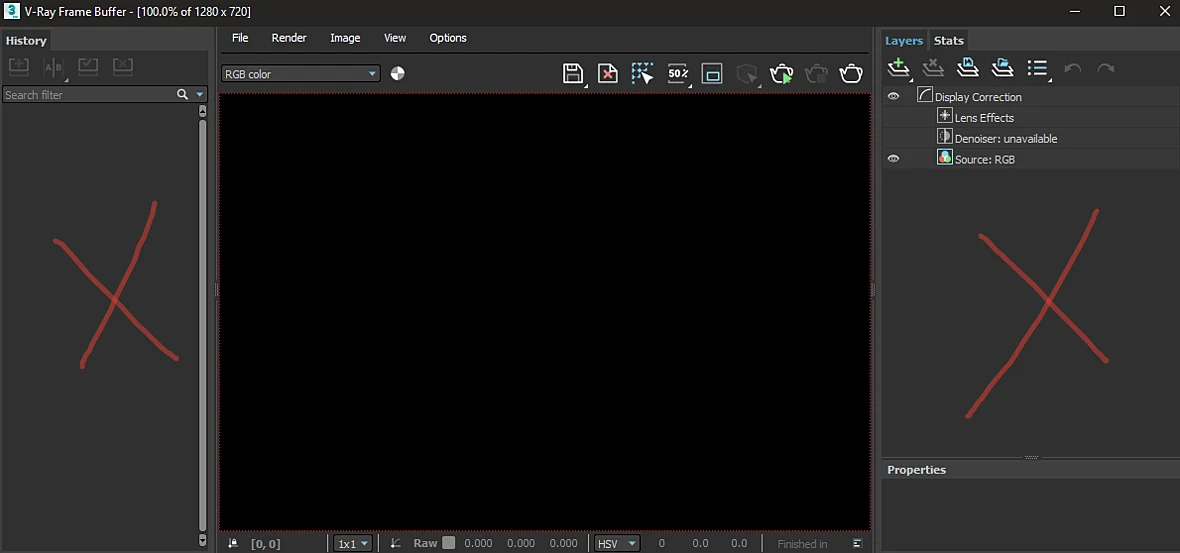Click the History panel vertical scrollbar track
The width and height of the screenshot is (1180, 553).
pyautogui.click(x=202, y=325)
